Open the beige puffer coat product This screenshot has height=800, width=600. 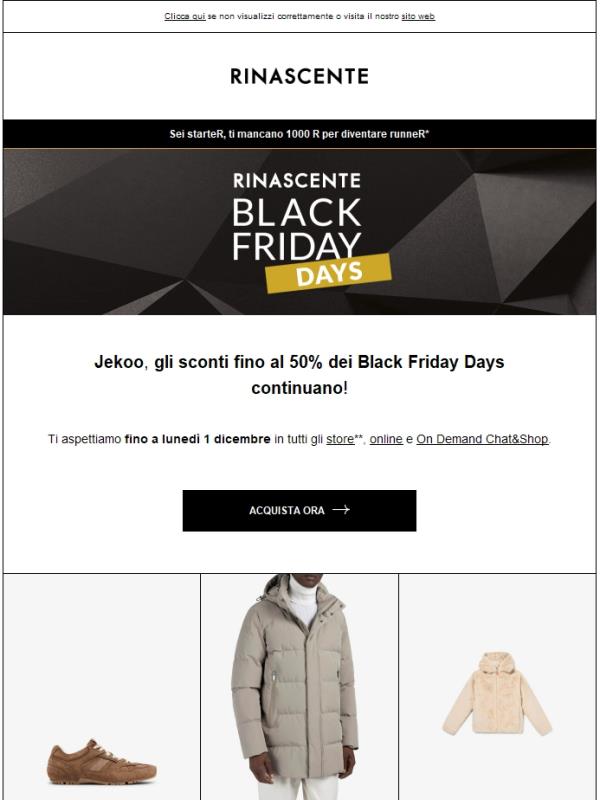(x=299, y=690)
